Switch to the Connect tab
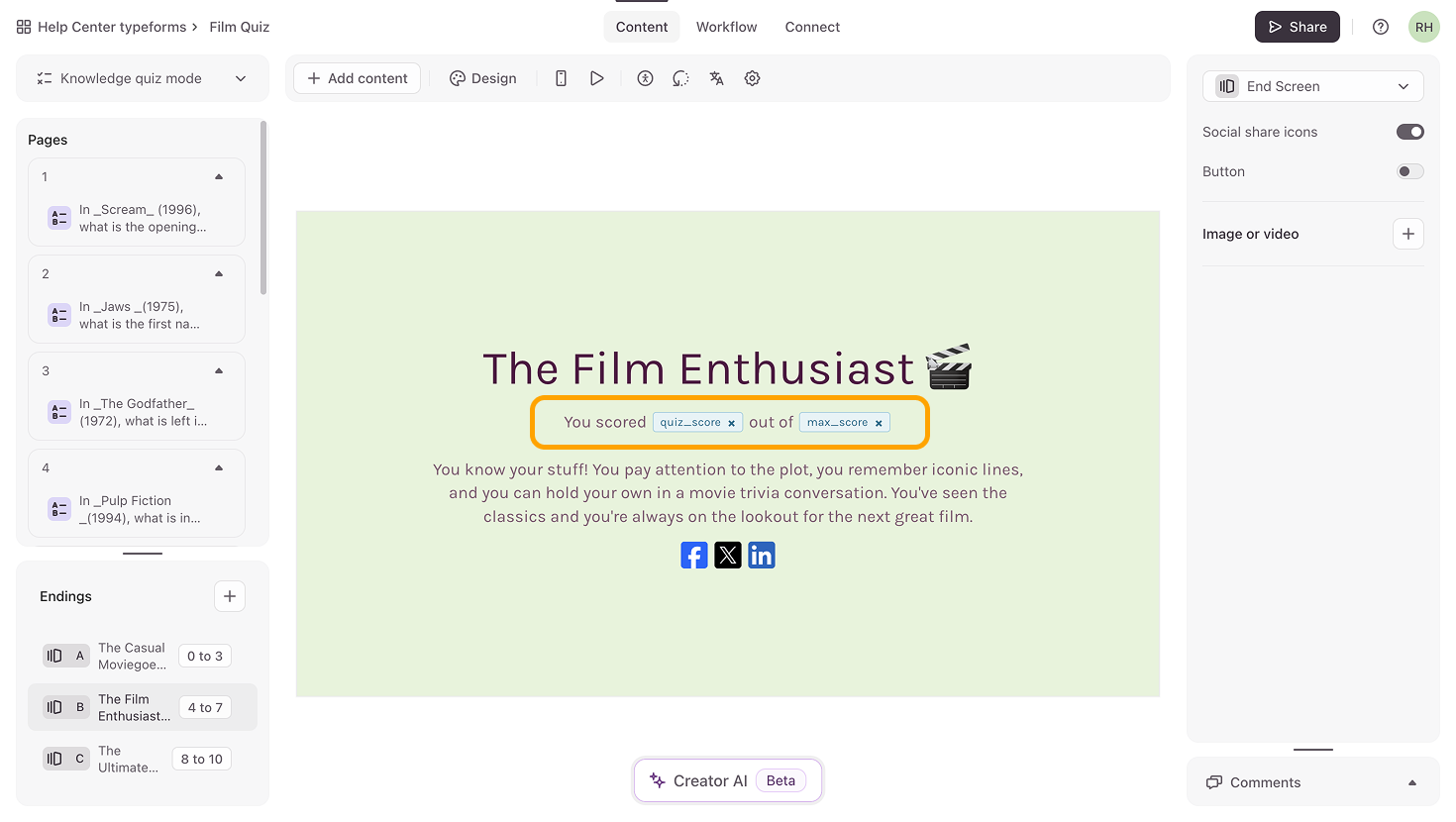The image size is (1456, 822). [812, 27]
